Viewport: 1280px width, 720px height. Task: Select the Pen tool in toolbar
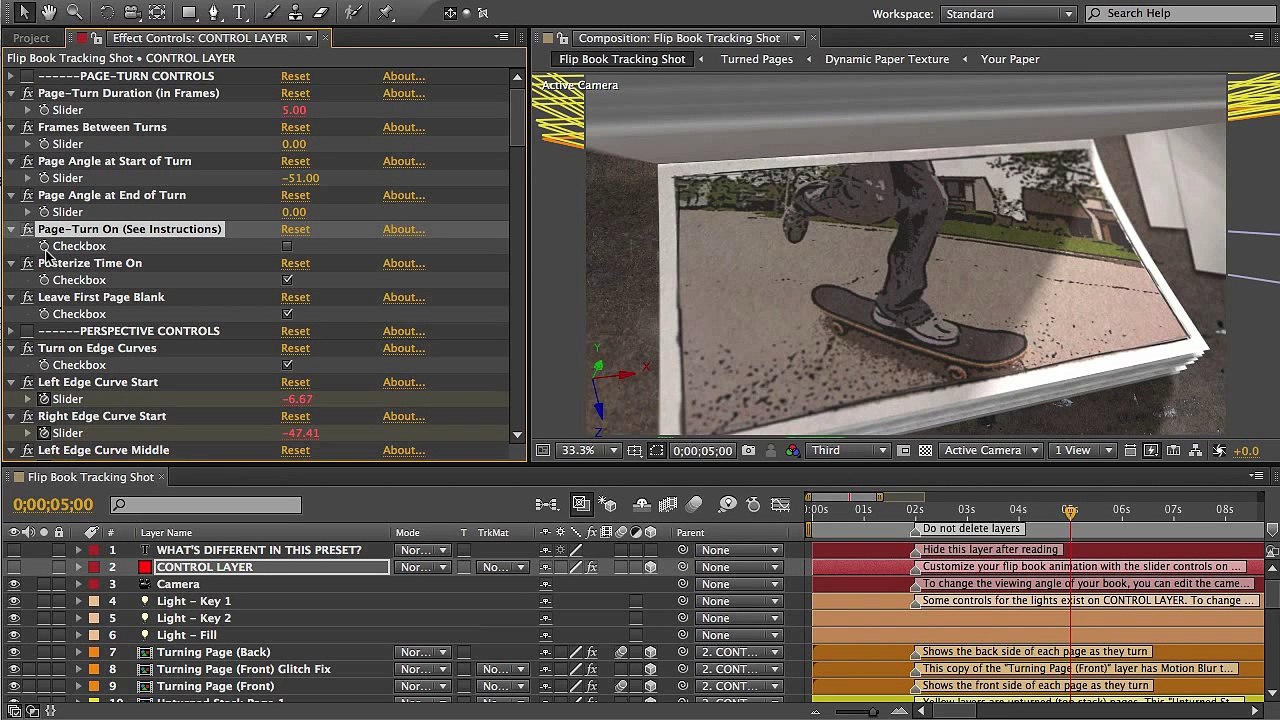(213, 13)
